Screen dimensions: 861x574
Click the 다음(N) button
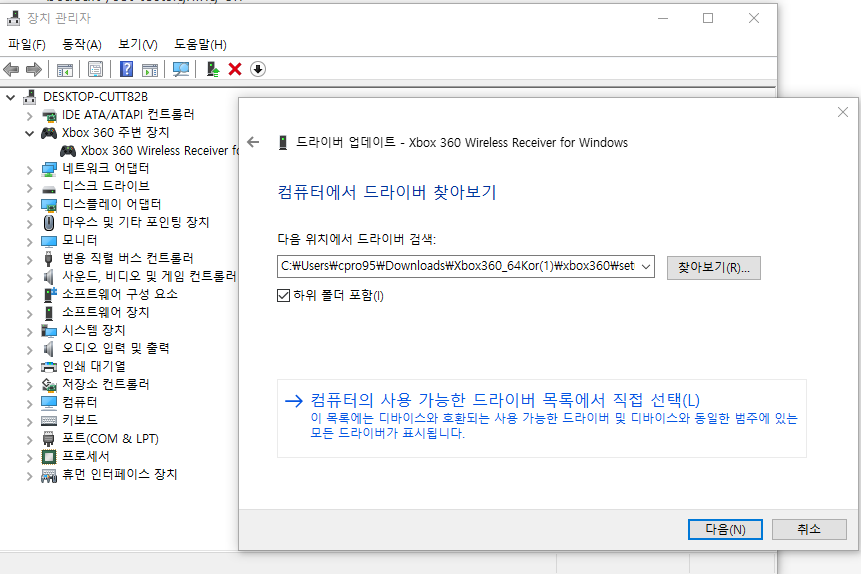tap(725, 530)
